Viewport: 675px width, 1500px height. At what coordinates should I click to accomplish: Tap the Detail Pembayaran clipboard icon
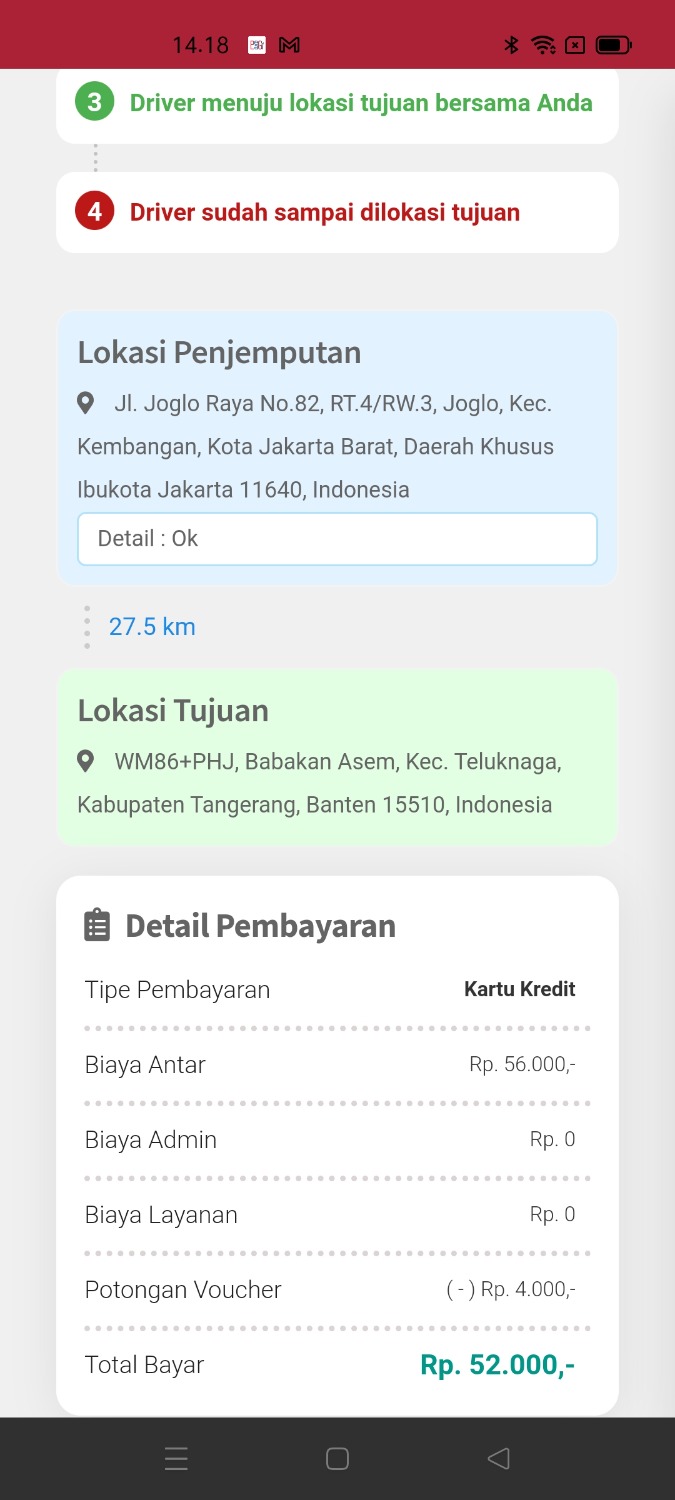coord(97,925)
